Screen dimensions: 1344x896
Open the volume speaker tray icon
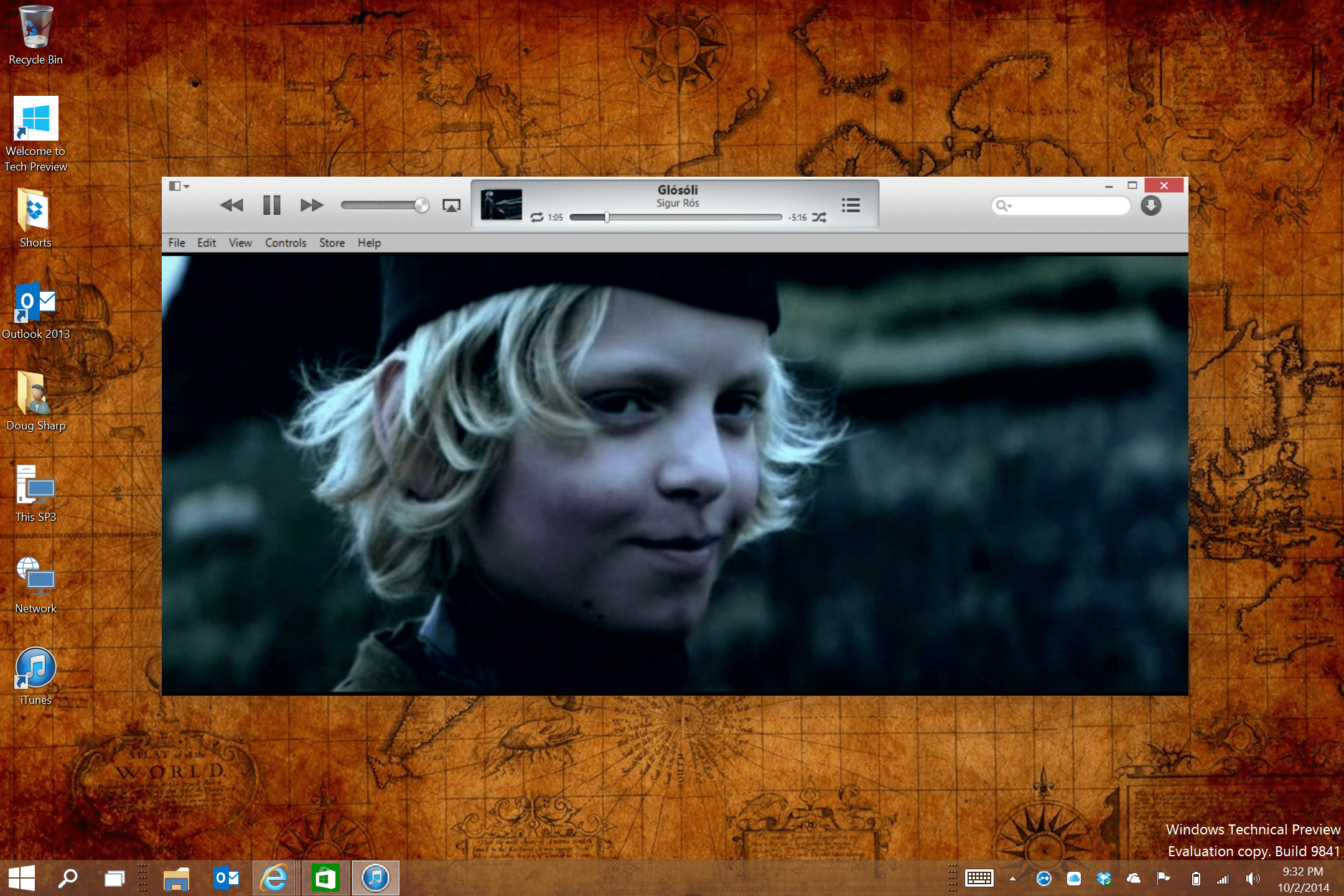click(1253, 879)
